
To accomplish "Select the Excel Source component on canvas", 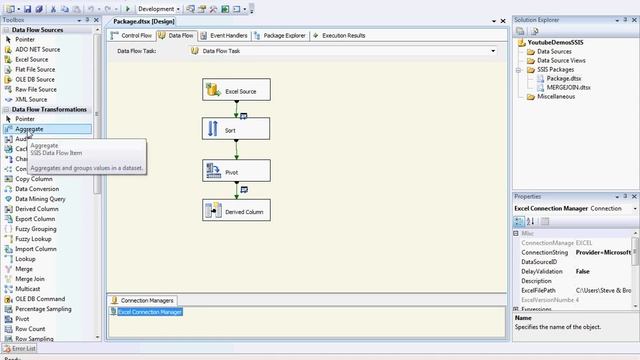I will 236,90.
